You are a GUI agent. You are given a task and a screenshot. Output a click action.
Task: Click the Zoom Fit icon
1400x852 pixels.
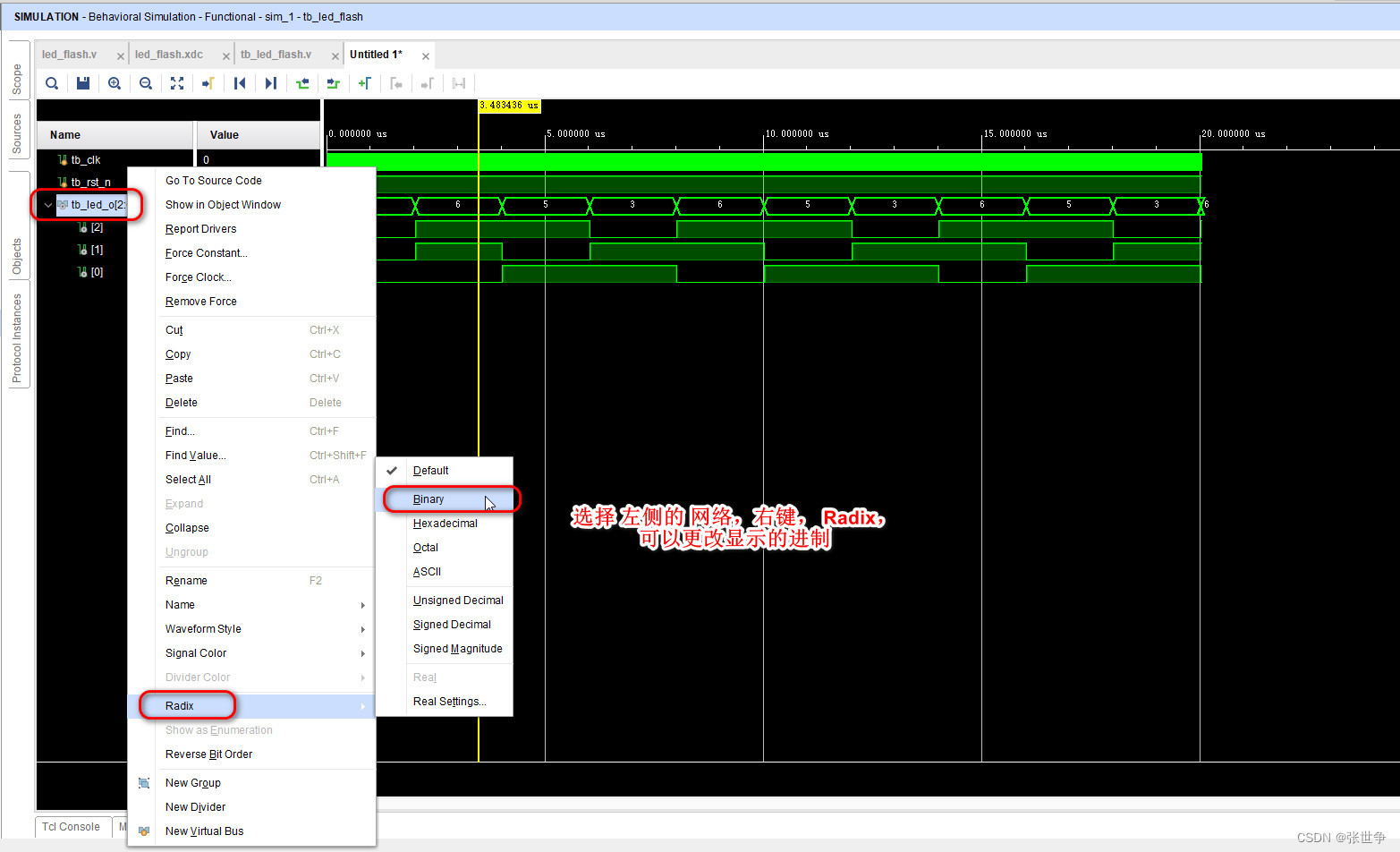click(x=177, y=82)
